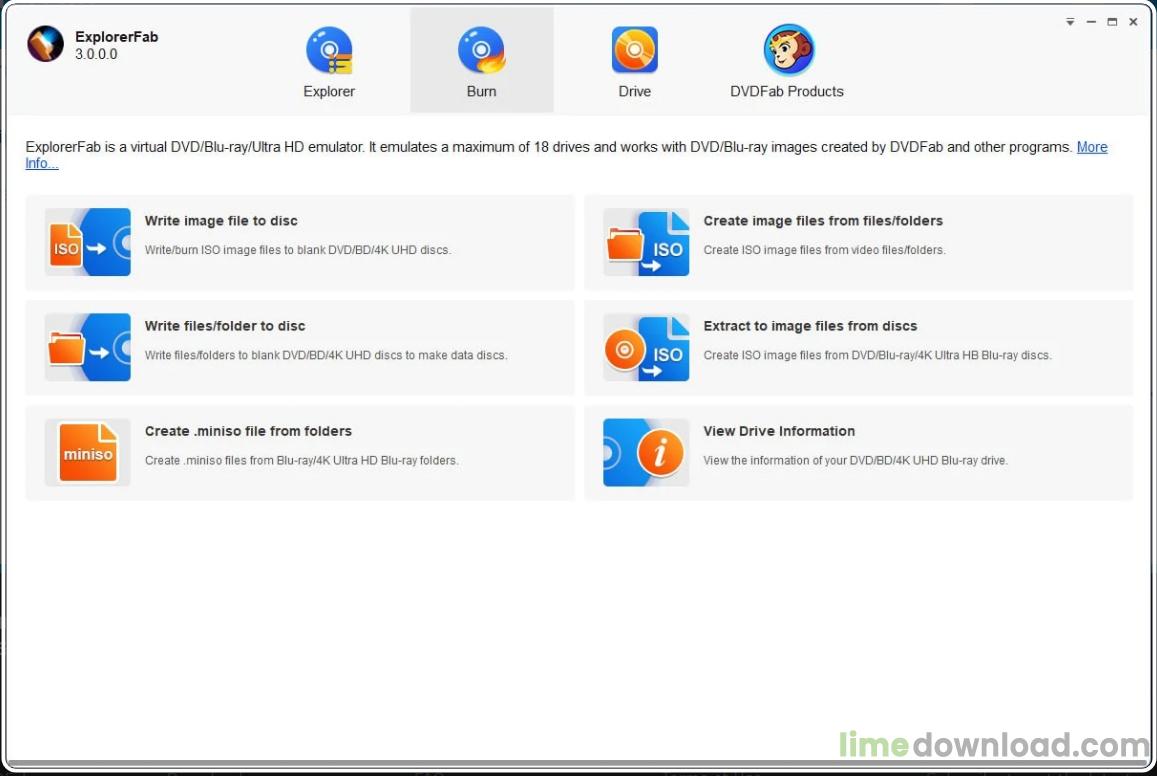The width and height of the screenshot is (1157, 776).
Task: Switch to the Burn tab label
Action: point(481,91)
